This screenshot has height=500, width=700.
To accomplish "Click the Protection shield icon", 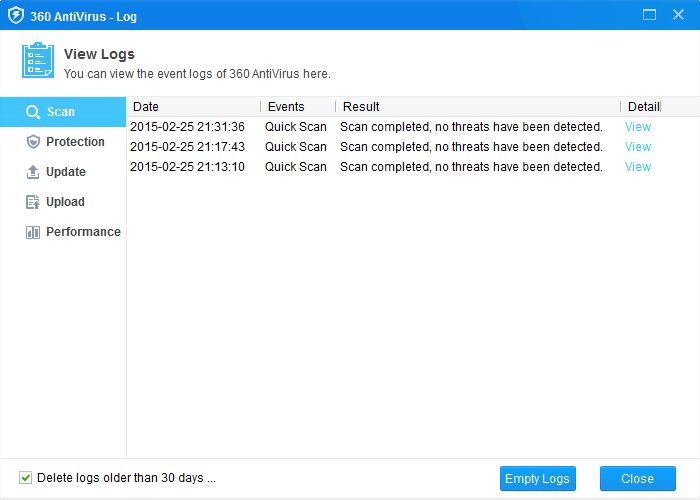I will pos(33,142).
